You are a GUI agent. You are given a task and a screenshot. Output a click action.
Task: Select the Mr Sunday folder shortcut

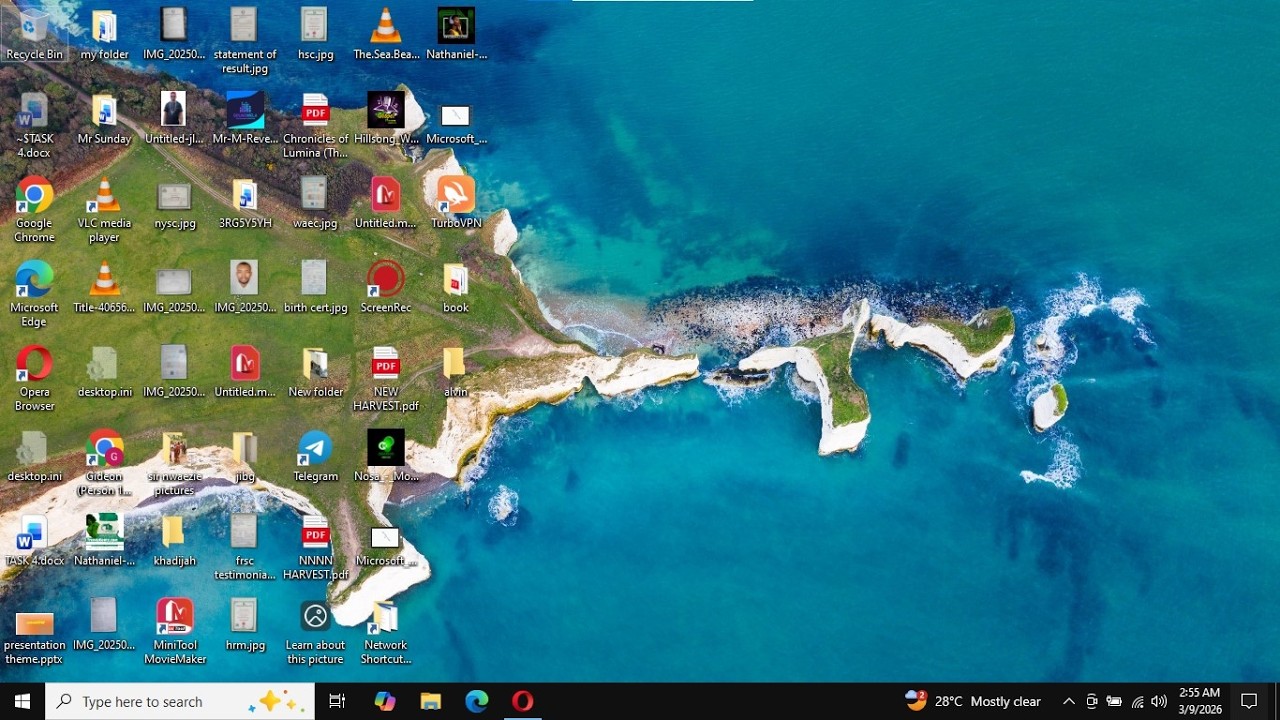pos(104,119)
